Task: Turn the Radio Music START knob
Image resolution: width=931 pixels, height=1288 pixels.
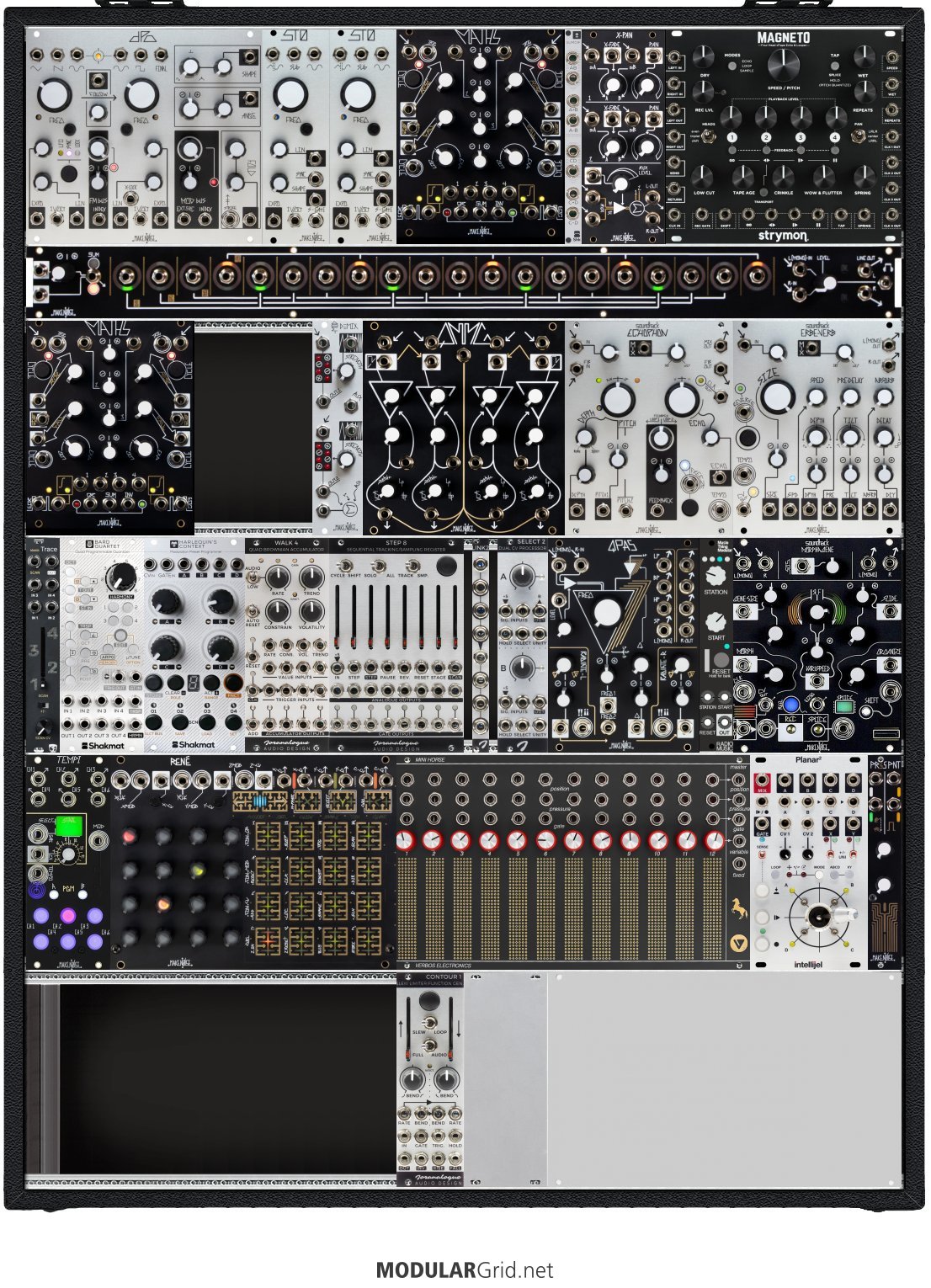Action: 716,620
